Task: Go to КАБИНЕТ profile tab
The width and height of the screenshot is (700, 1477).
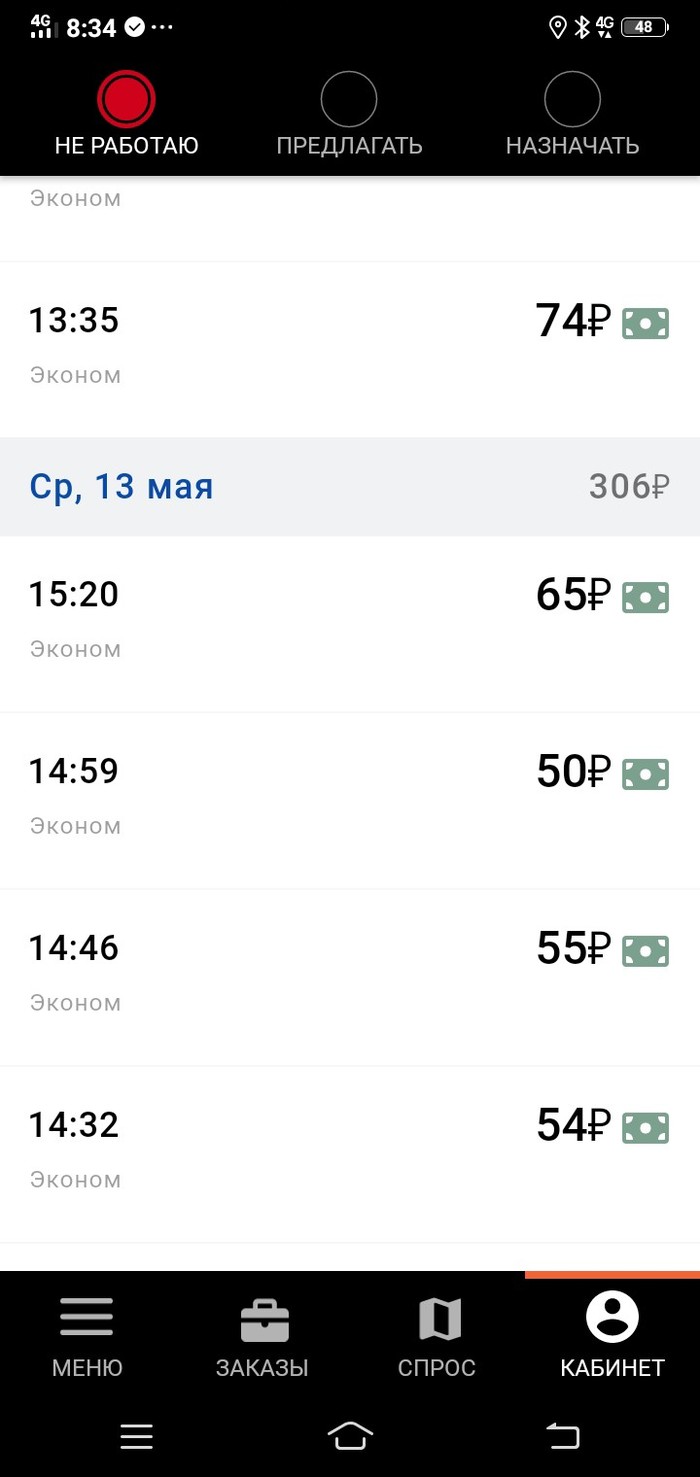Action: [612, 1320]
